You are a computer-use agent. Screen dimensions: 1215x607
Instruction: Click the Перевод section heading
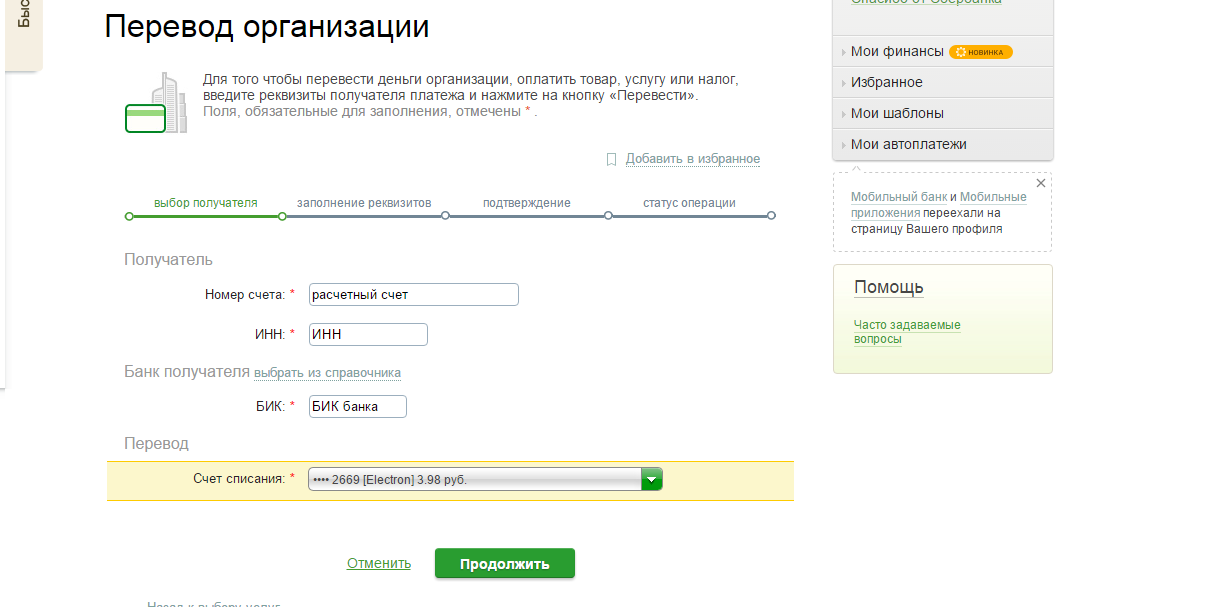point(156,443)
